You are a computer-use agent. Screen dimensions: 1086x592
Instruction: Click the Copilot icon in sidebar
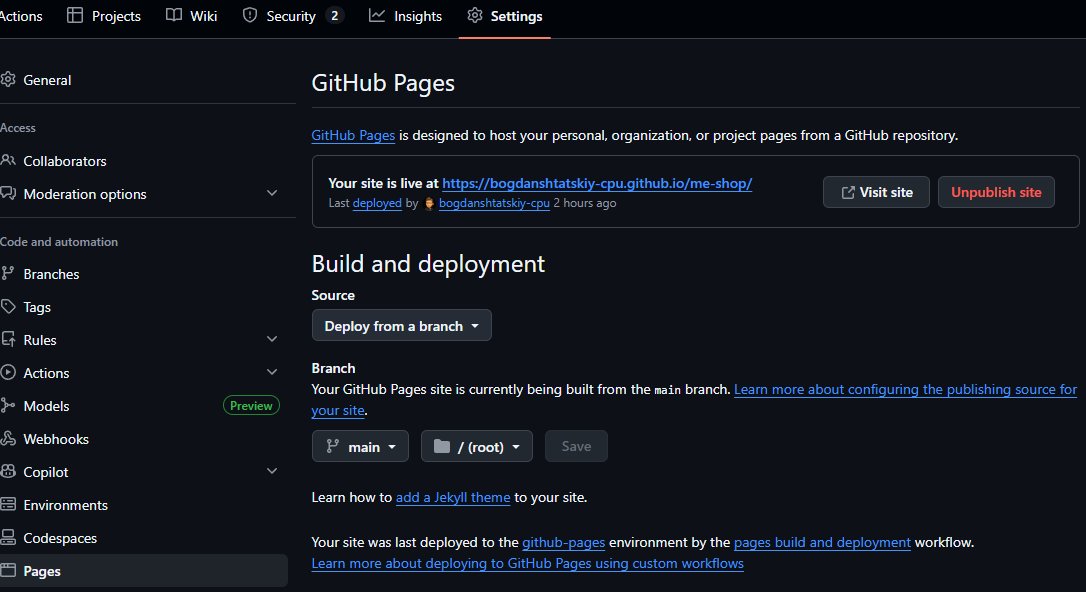(x=8, y=472)
